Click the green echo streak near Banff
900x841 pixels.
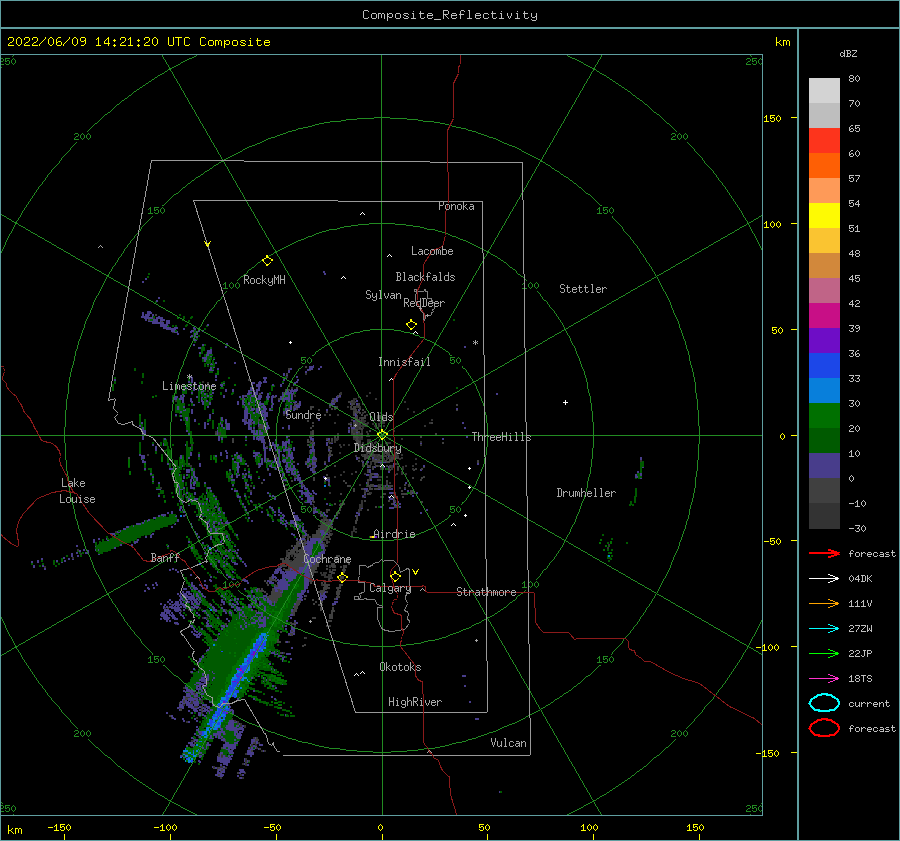tap(137, 533)
